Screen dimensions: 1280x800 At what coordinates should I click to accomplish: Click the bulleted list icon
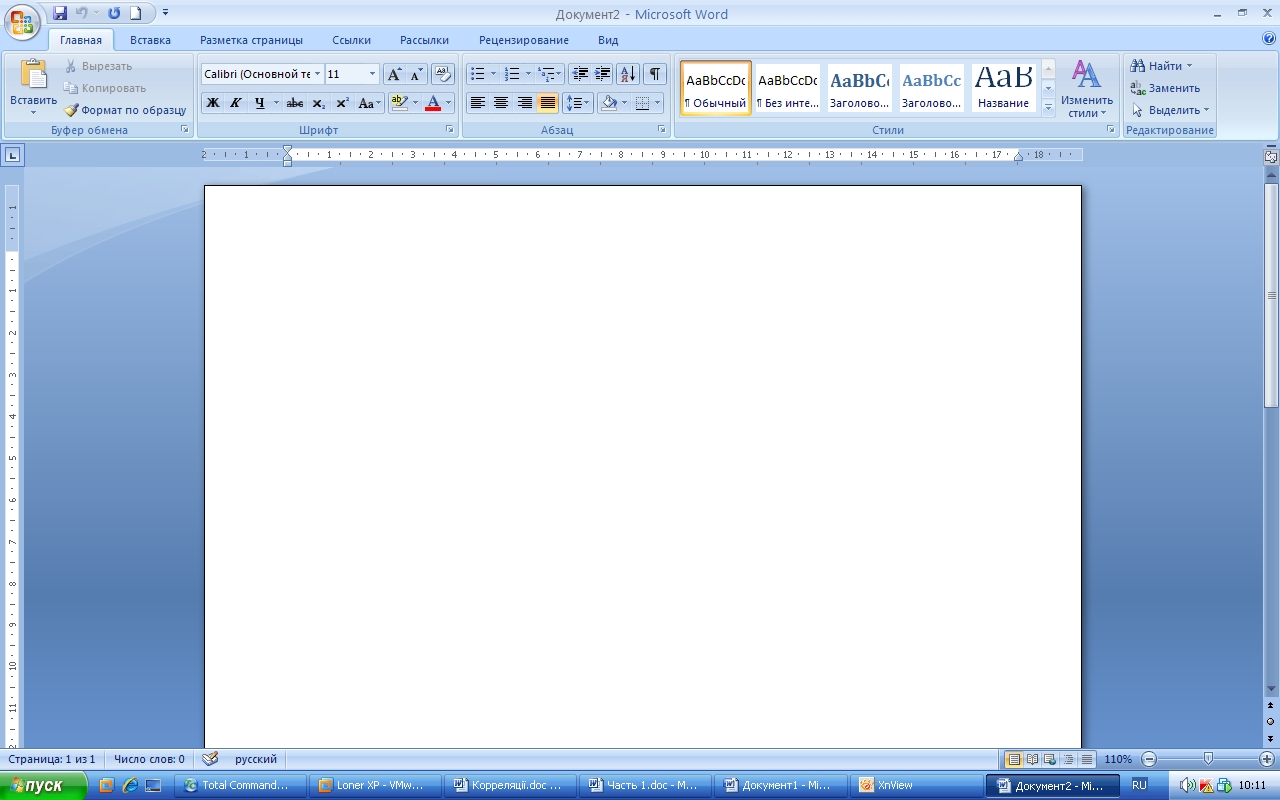pyautogui.click(x=478, y=74)
